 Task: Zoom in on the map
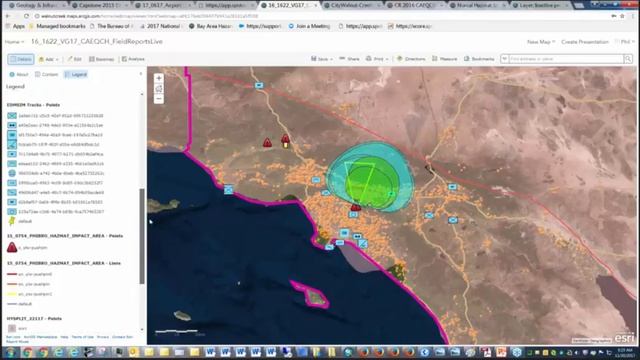coord(159,78)
